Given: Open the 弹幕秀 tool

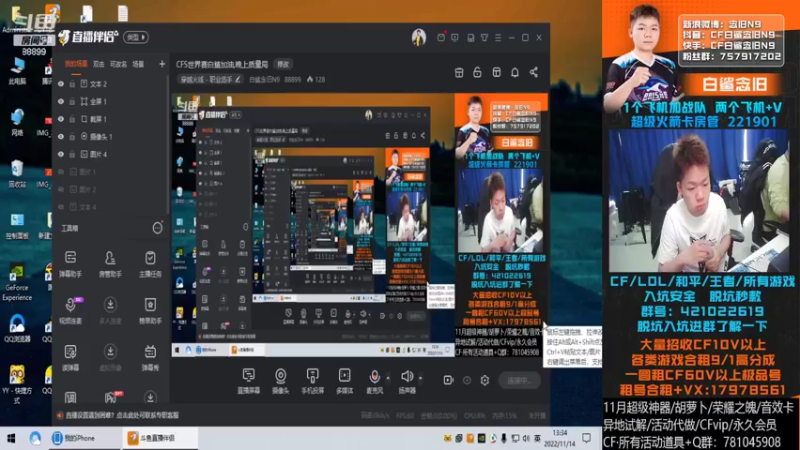Looking at the screenshot, I should click(x=150, y=357).
